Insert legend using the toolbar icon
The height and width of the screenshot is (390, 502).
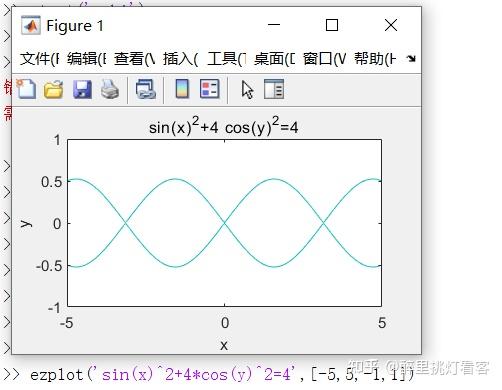(x=210, y=89)
